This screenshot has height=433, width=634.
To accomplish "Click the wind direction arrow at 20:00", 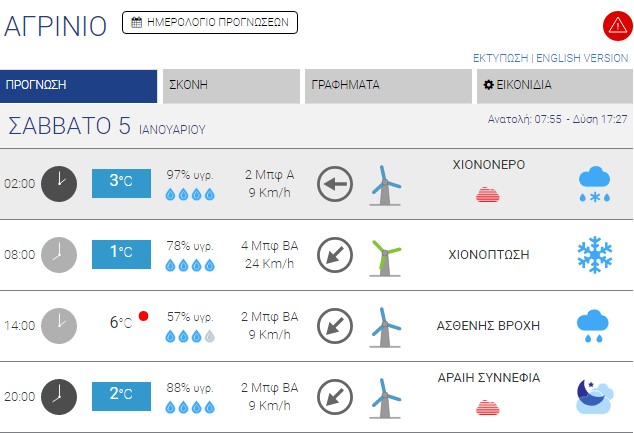I will coord(335,395).
